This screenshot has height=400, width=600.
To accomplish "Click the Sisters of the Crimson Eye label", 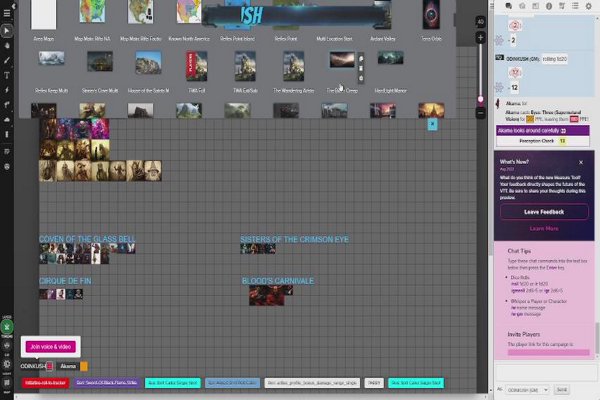I will pos(294,239).
